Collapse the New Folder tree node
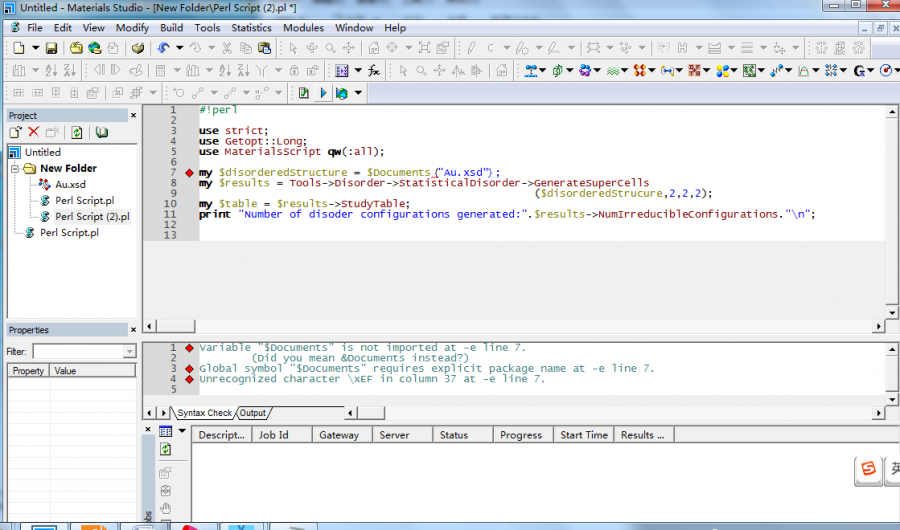Screen dimensions: 900x530 tap(15, 169)
